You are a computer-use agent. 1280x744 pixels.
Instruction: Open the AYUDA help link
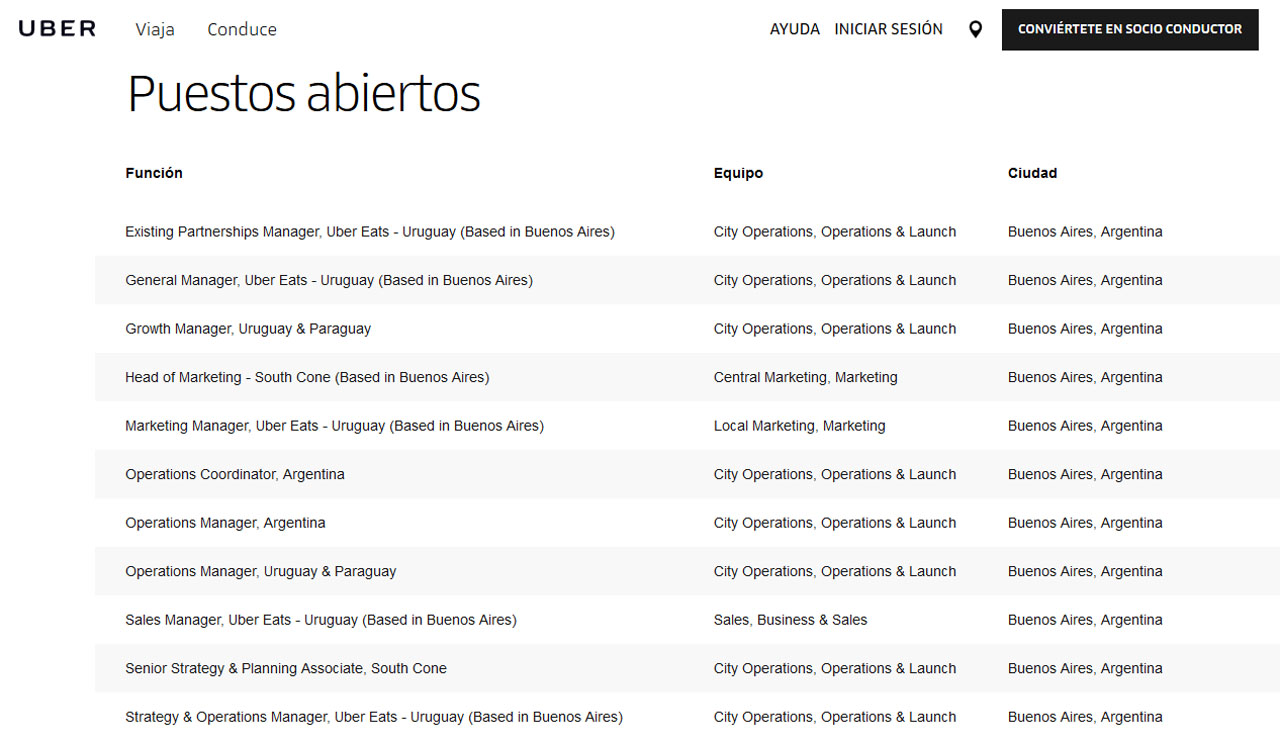tap(795, 29)
